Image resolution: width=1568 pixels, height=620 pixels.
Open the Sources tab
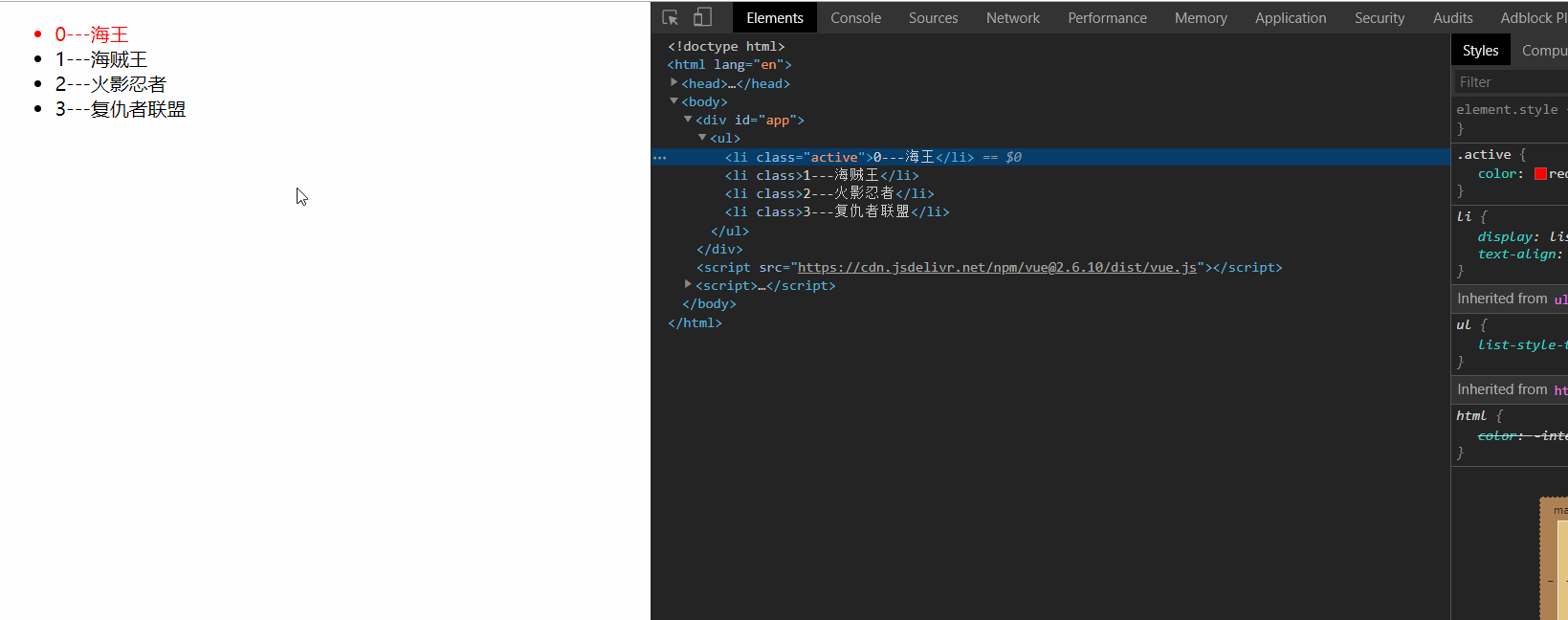point(933,17)
